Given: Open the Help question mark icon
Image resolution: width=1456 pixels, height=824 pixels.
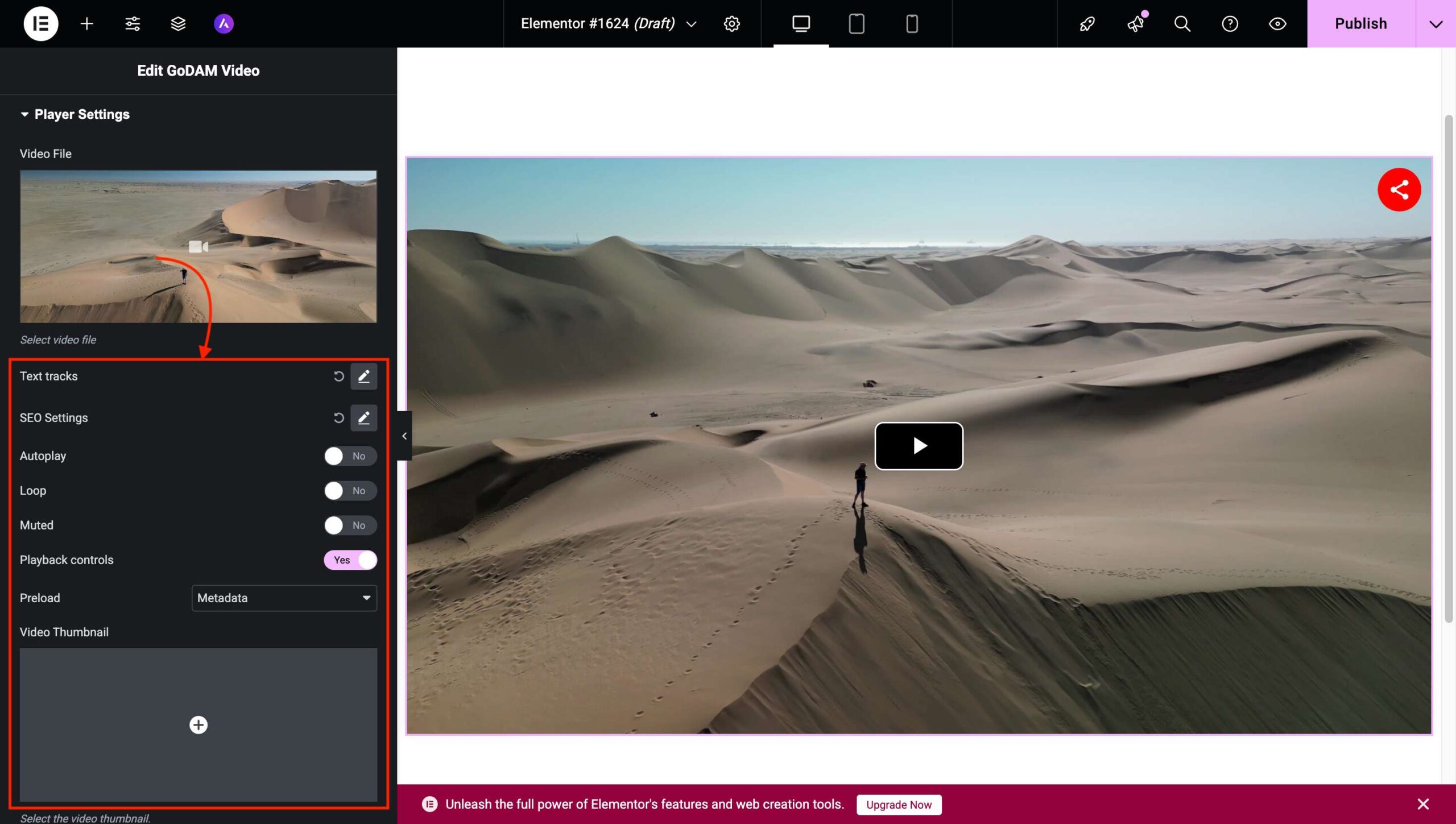Looking at the screenshot, I should 1230,23.
